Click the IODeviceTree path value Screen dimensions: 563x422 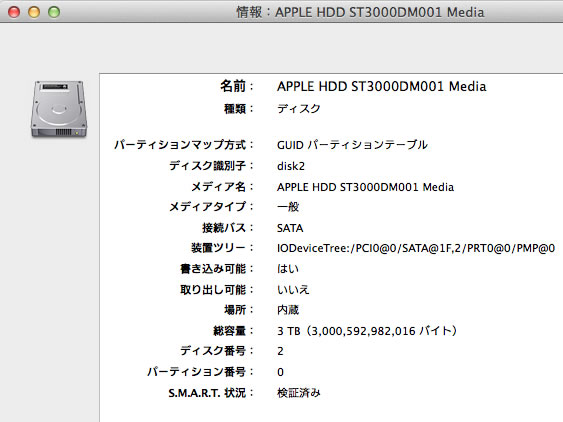click(416, 248)
